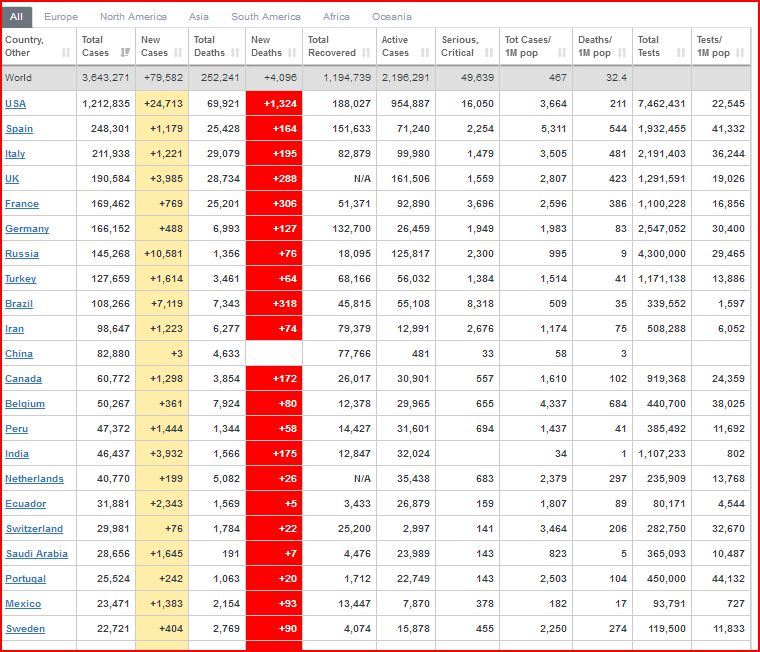Follow the India link
This screenshot has height=652, width=760.
click(17, 454)
